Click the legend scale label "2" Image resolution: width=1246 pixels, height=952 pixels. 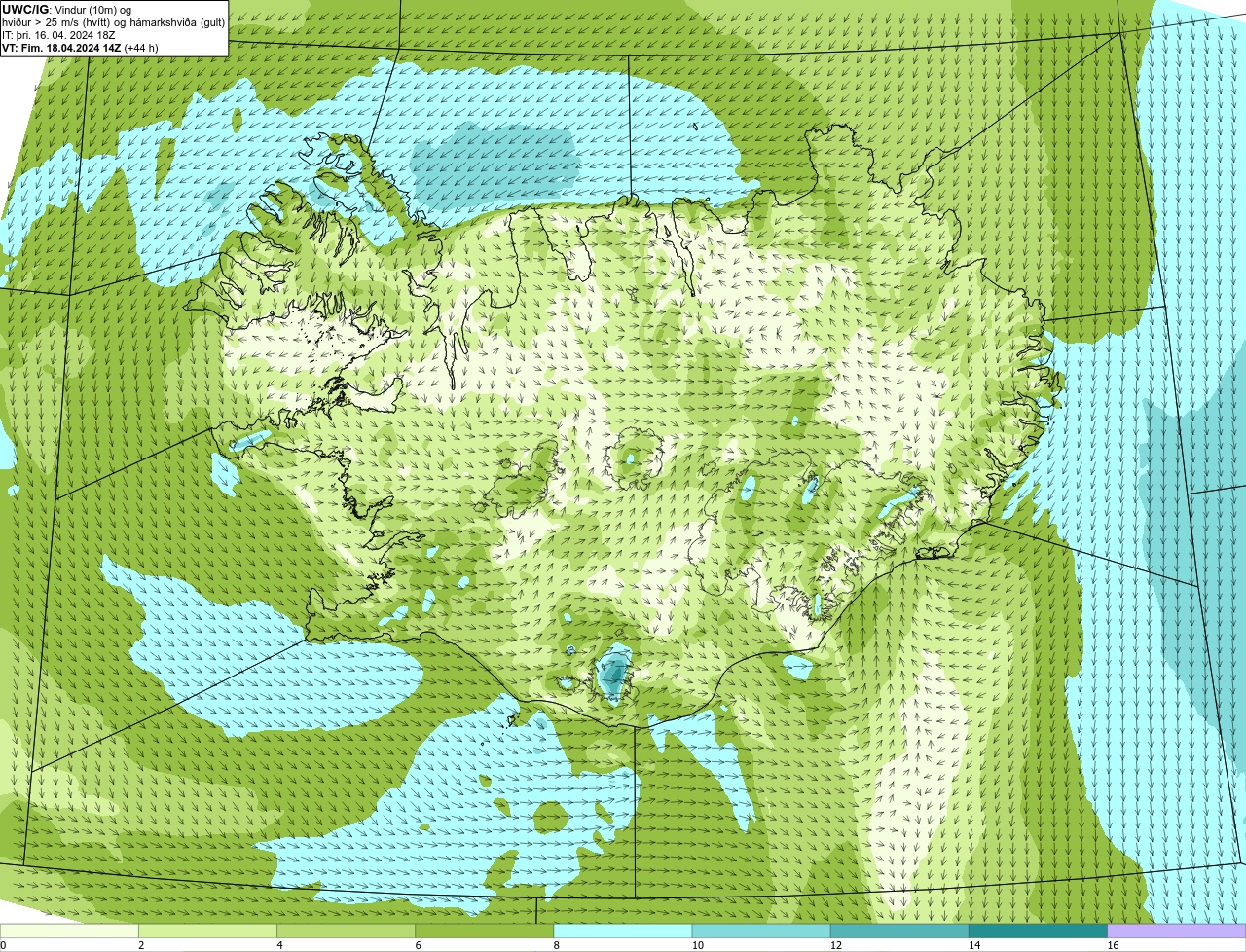[141, 945]
